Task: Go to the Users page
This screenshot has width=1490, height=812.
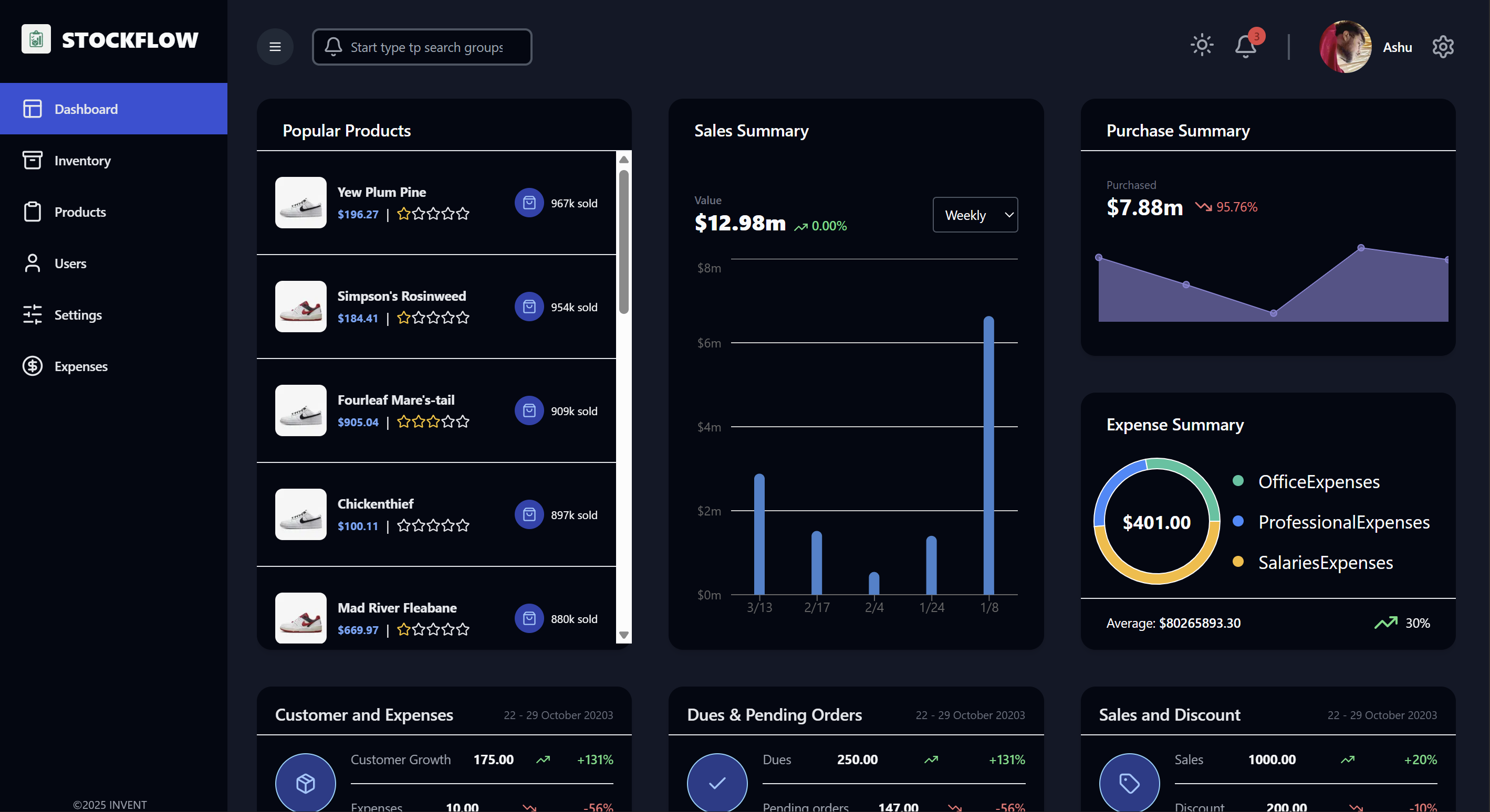Action: tap(70, 263)
